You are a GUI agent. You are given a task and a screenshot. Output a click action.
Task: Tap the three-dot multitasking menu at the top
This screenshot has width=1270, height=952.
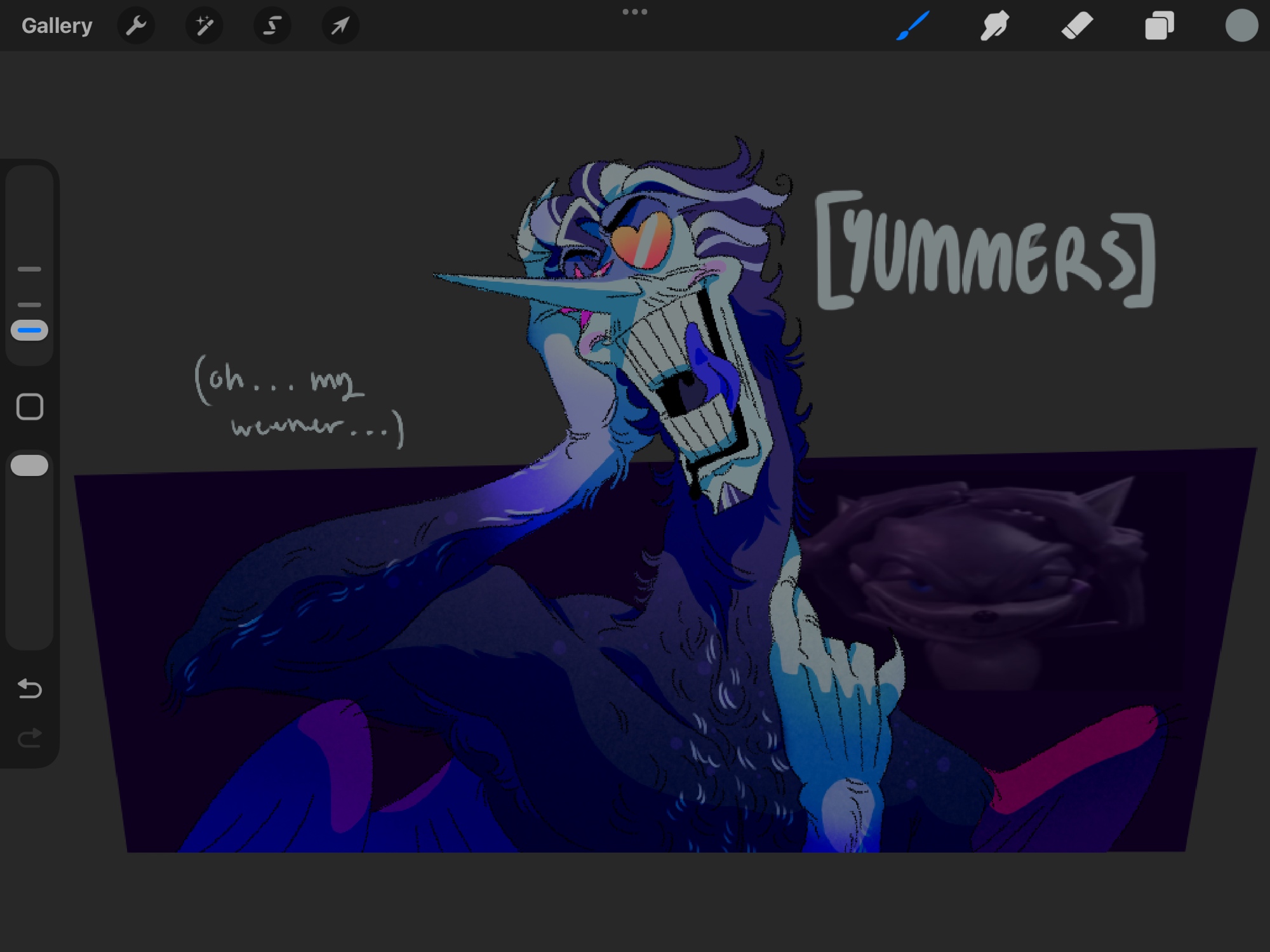[634, 11]
